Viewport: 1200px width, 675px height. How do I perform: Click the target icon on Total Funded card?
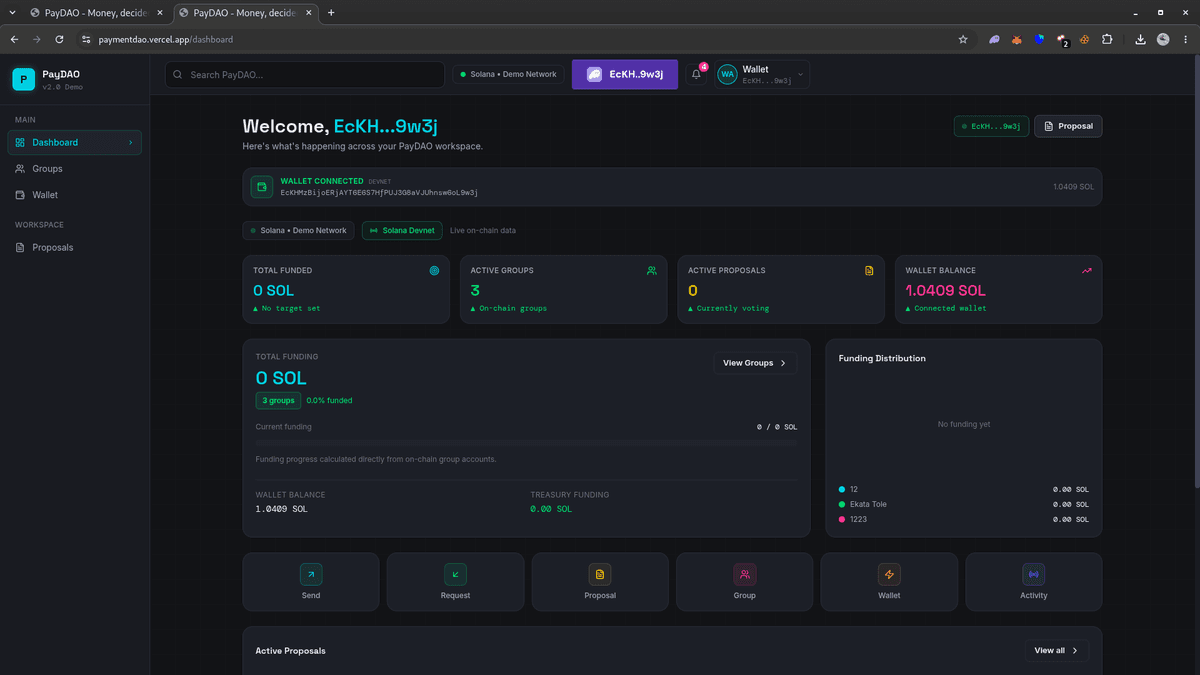(434, 270)
